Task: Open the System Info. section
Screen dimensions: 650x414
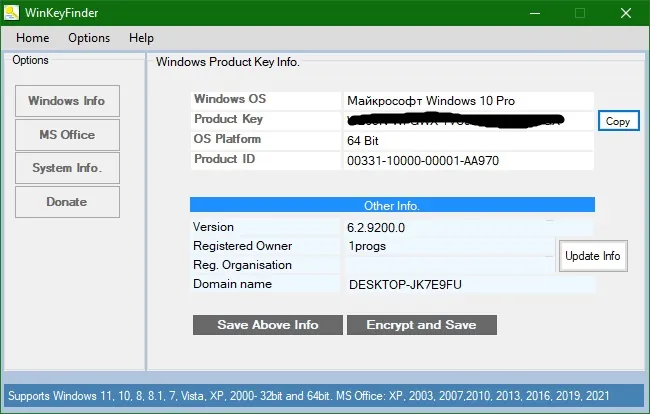Action: point(67,168)
